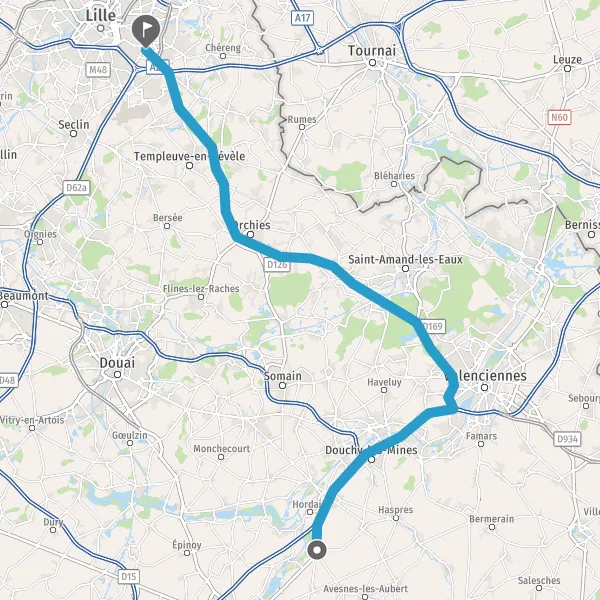Viewport: 600px width, 600px height.
Task: Select the Valenciennes city label
Action: [x=486, y=375]
